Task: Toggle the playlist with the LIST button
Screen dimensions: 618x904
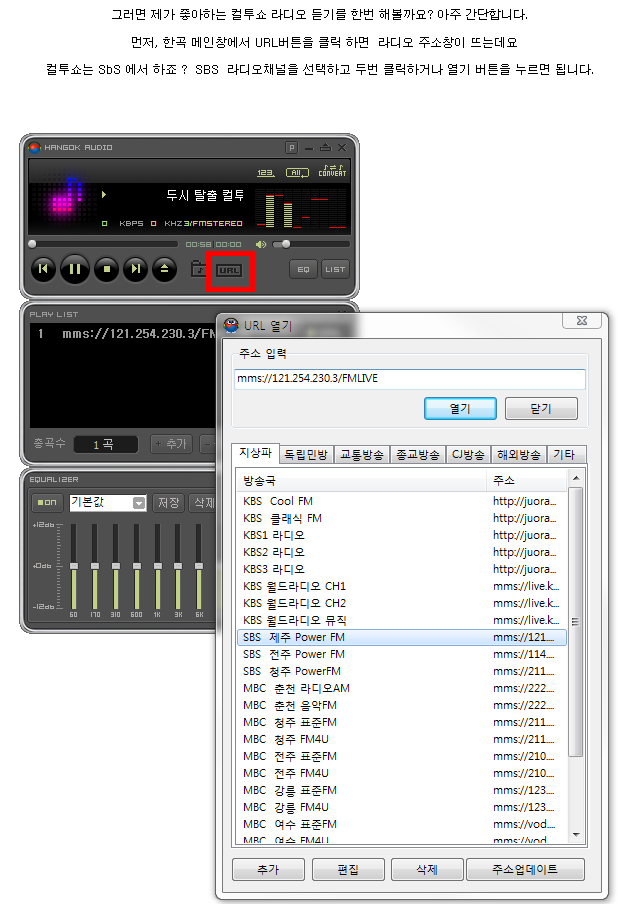Action: 335,269
